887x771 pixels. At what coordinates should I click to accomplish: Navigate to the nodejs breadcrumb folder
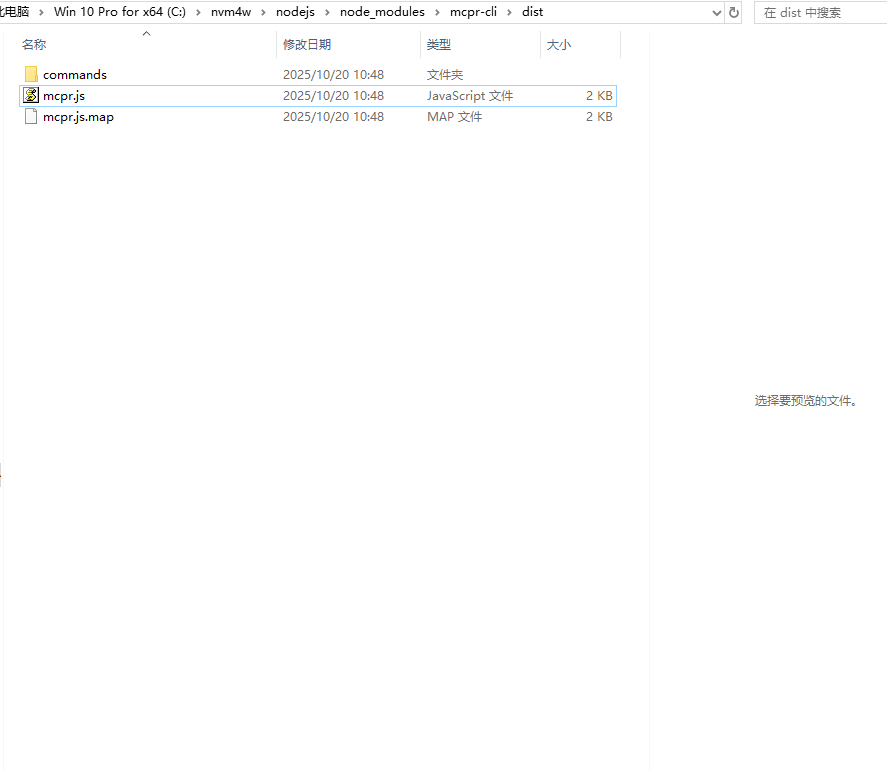[x=295, y=13]
